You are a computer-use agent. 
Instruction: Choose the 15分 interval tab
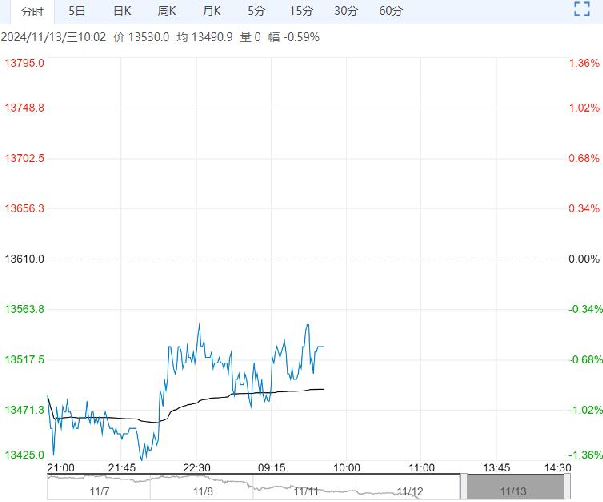click(x=301, y=11)
